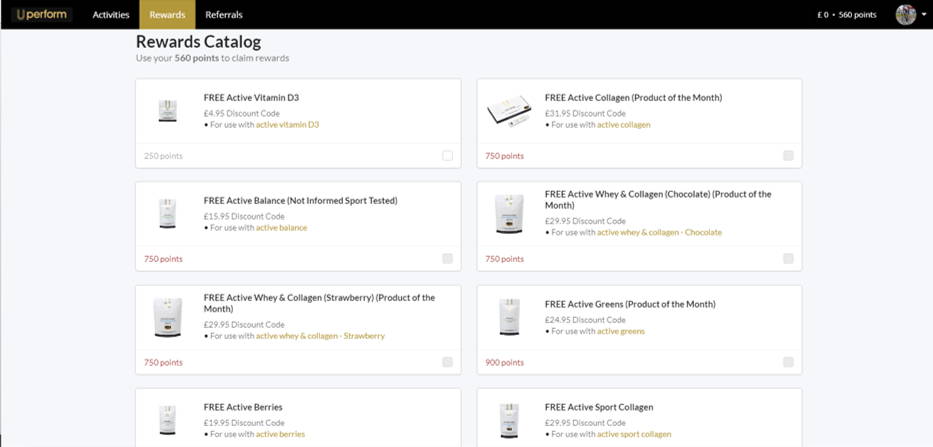Screen dimensions: 933x447
Task: Click the Active Vitamin D3 product image
Action: [x=167, y=111]
